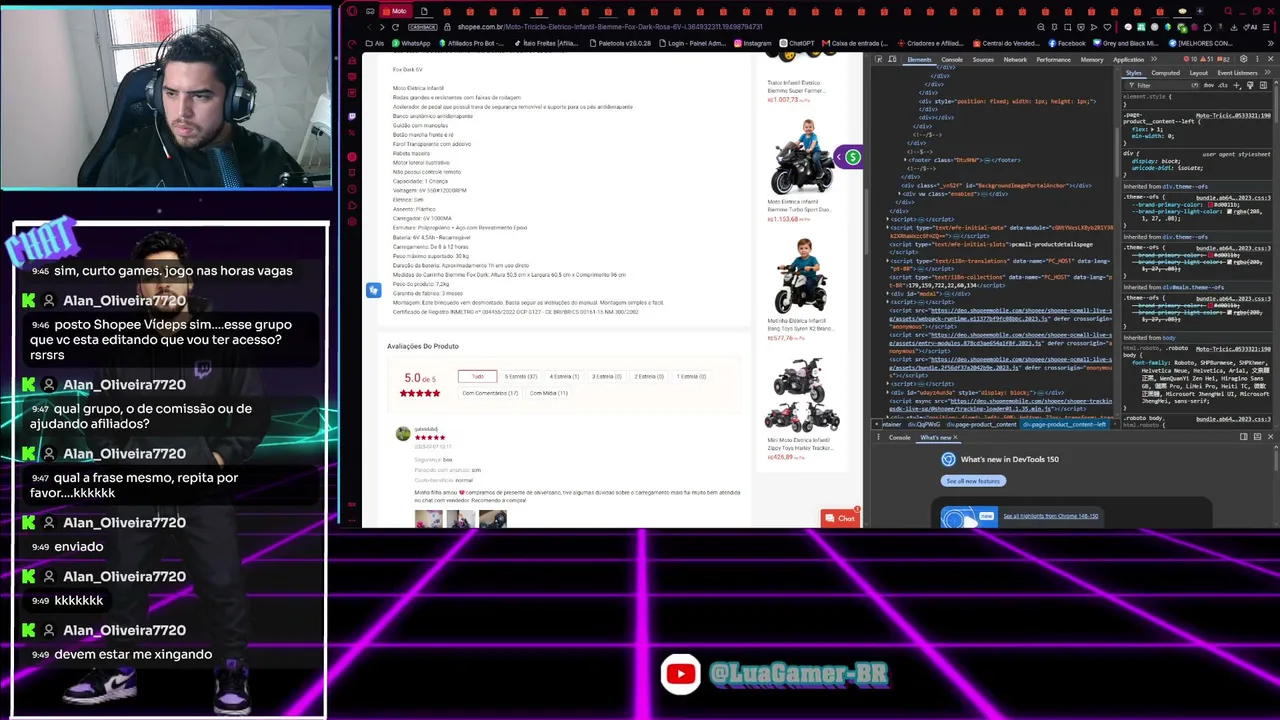
Task: Filter reviews Com Comentários
Action: (x=490, y=393)
